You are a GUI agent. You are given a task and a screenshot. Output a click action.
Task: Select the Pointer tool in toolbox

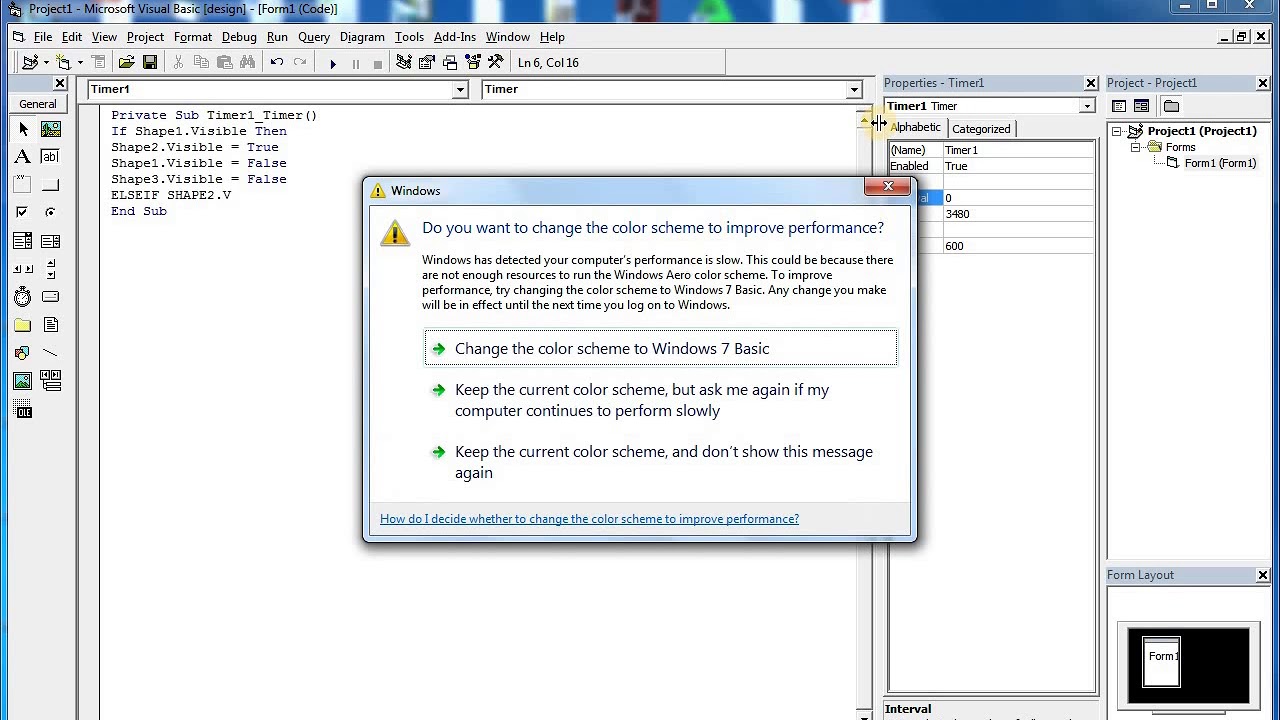pos(23,129)
